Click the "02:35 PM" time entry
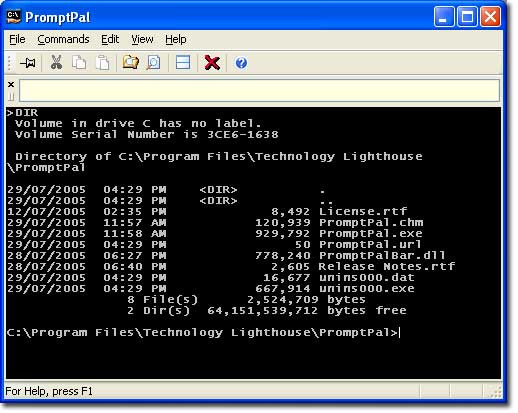Screen dimensions: 518x413 135,211
